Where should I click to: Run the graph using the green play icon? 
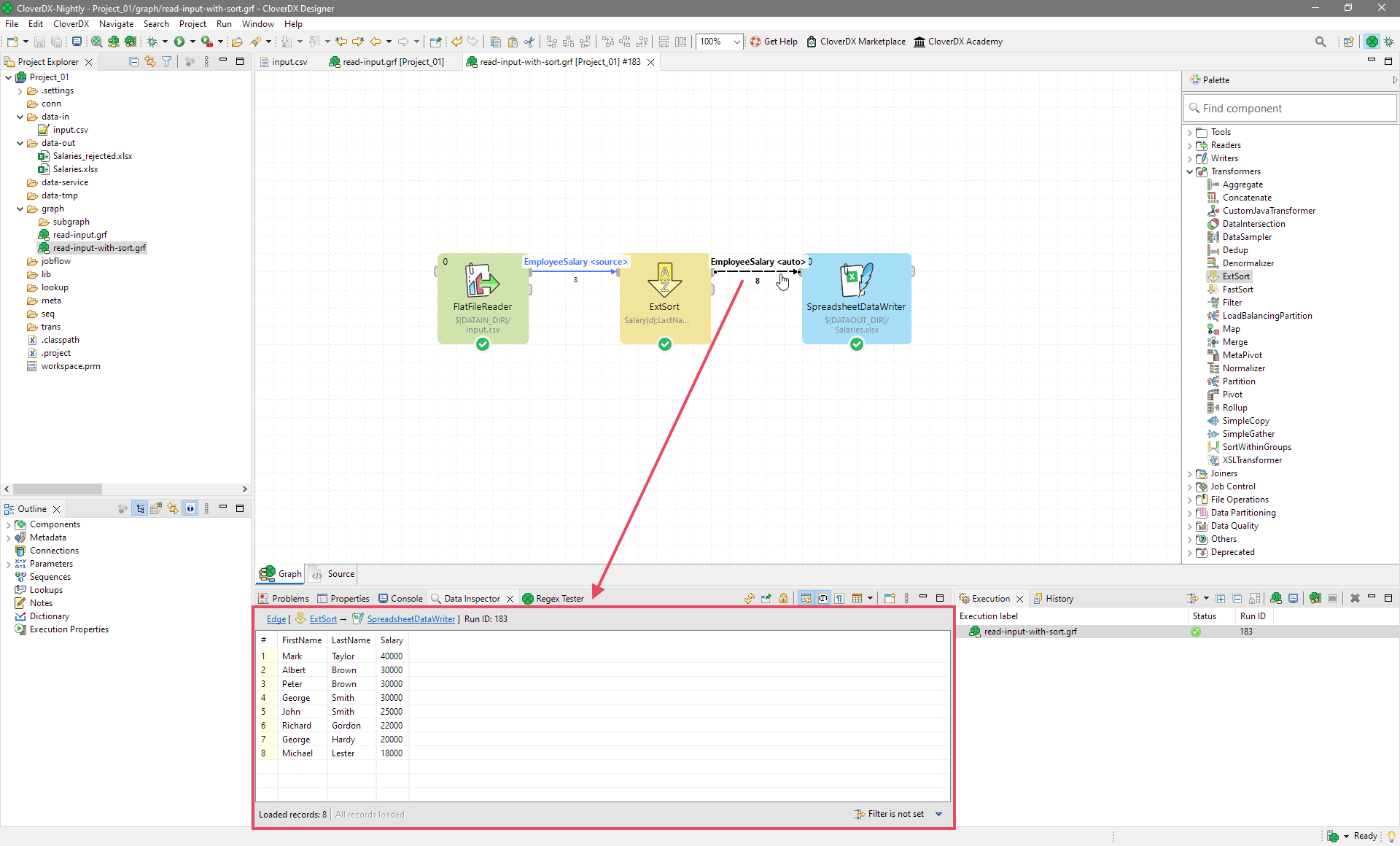(181, 42)
